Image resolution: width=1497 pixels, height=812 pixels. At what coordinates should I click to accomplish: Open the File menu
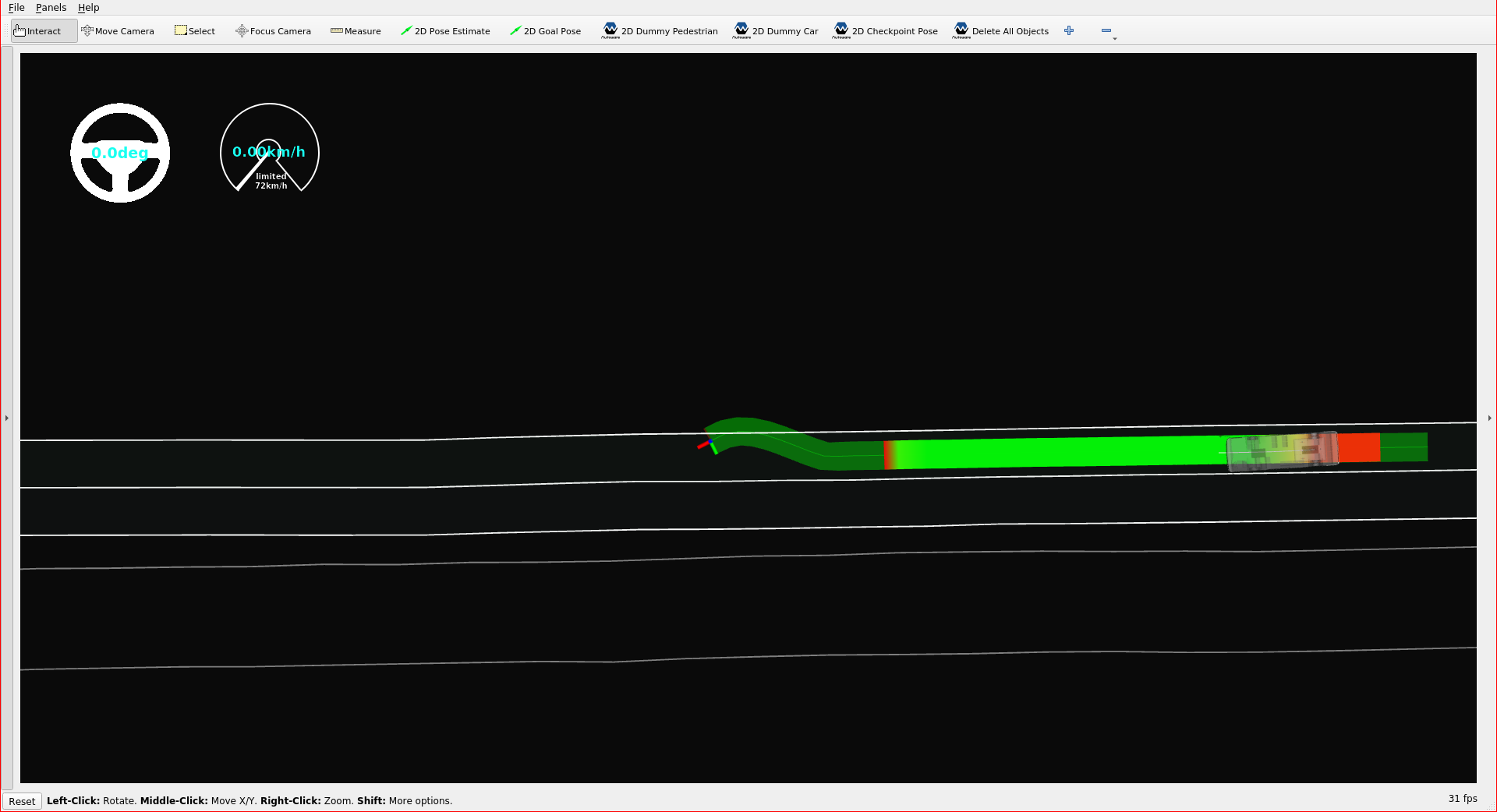coord(16,7)
